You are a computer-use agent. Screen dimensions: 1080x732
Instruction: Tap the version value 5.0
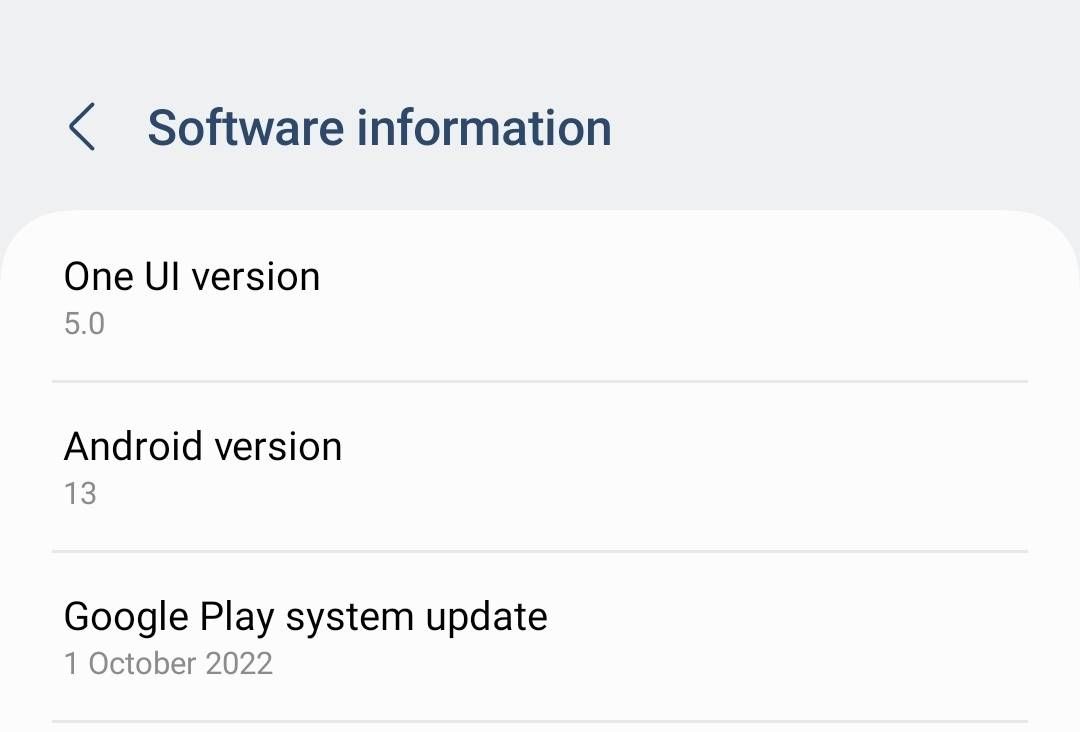click(85, 323)
